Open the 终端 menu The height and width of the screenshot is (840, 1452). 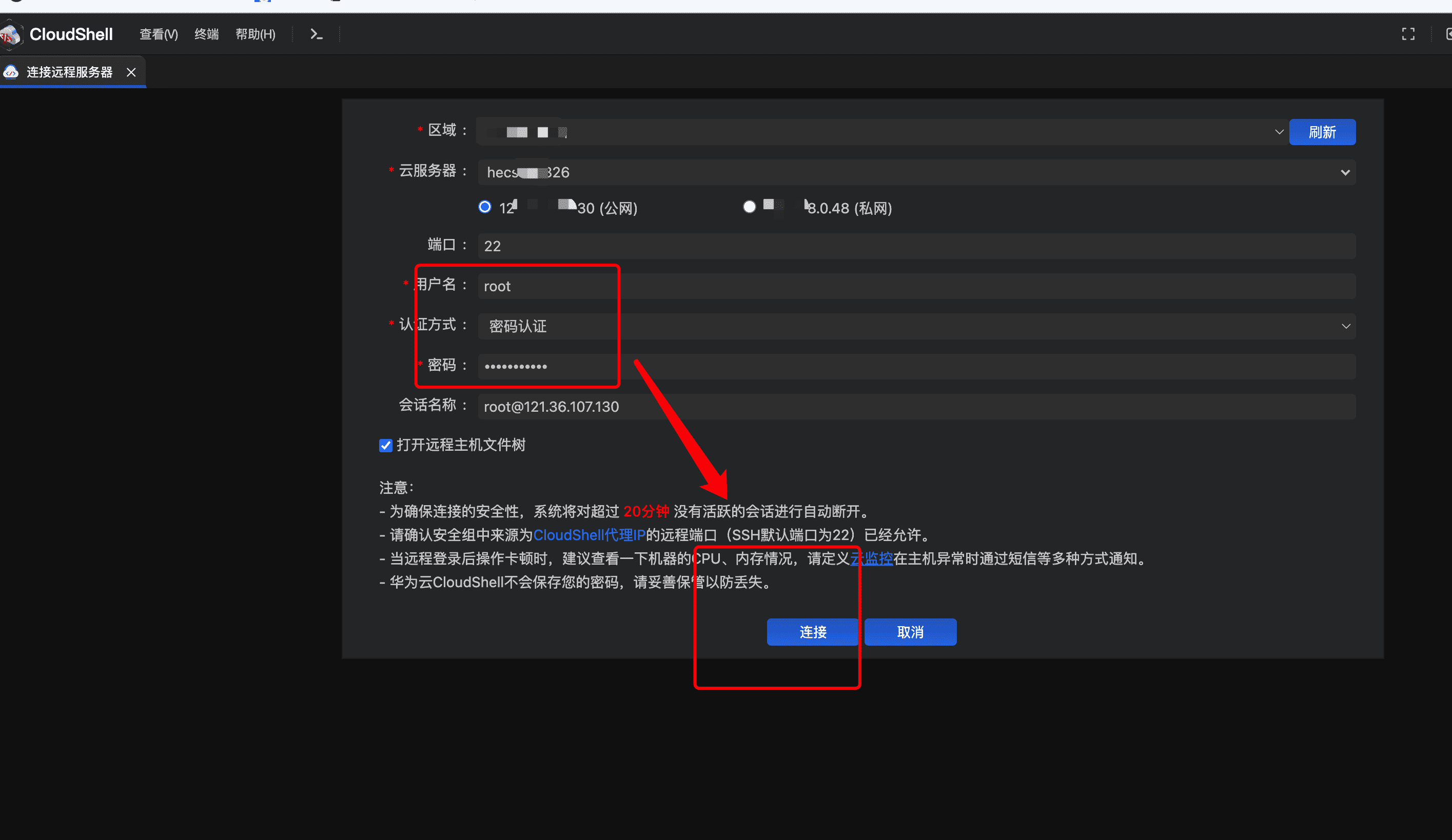coord(206,34)
